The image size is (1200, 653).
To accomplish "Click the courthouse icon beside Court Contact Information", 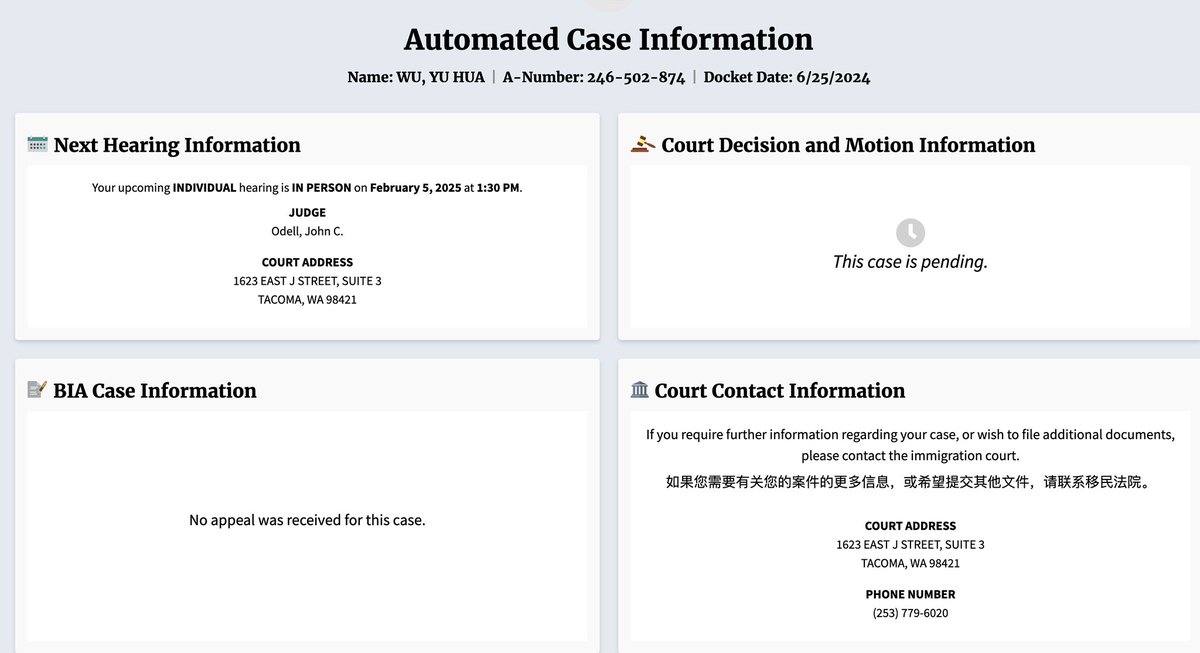I will pyautogui.click(x=640, y=390).
